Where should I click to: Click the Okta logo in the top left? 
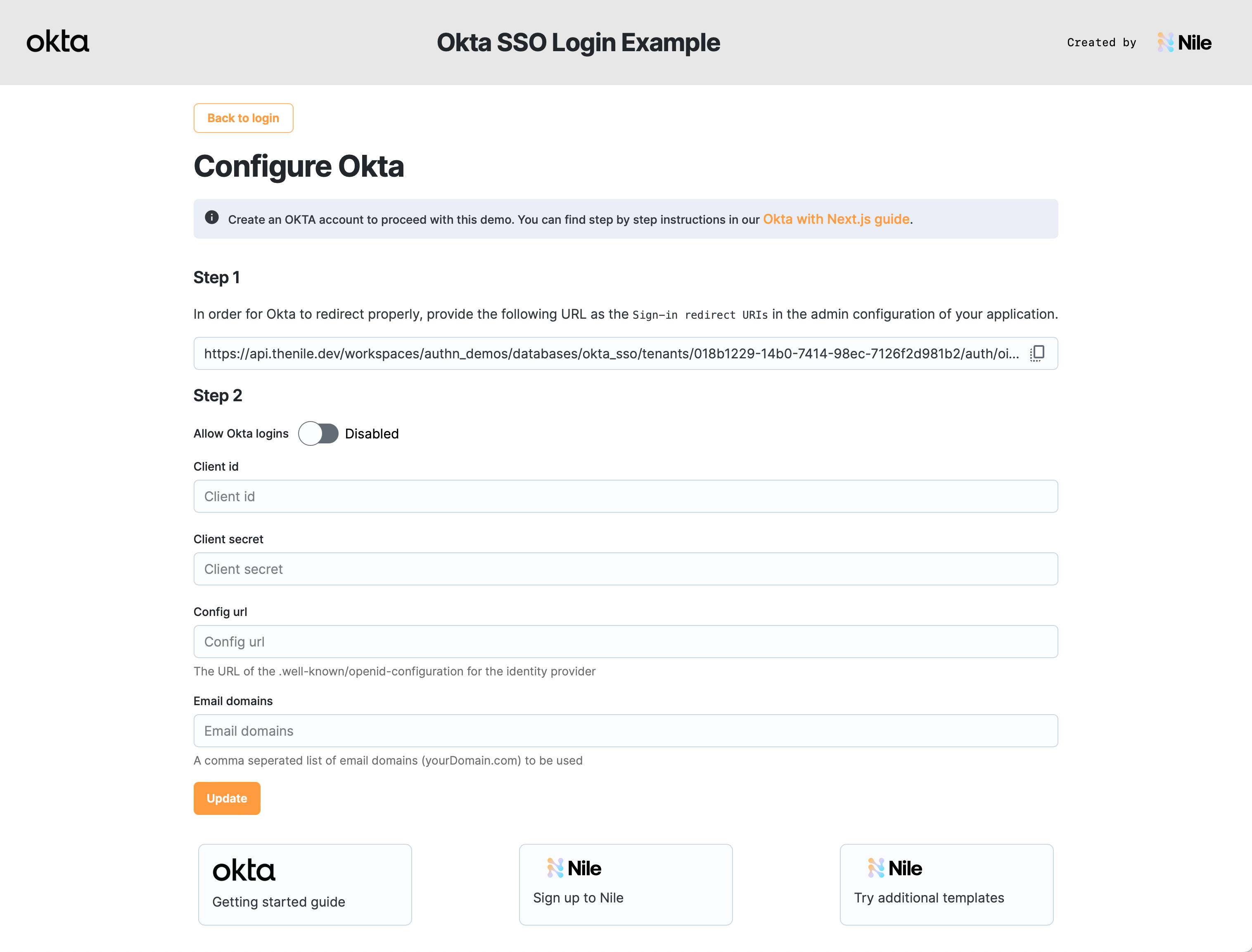coord(56,42)
